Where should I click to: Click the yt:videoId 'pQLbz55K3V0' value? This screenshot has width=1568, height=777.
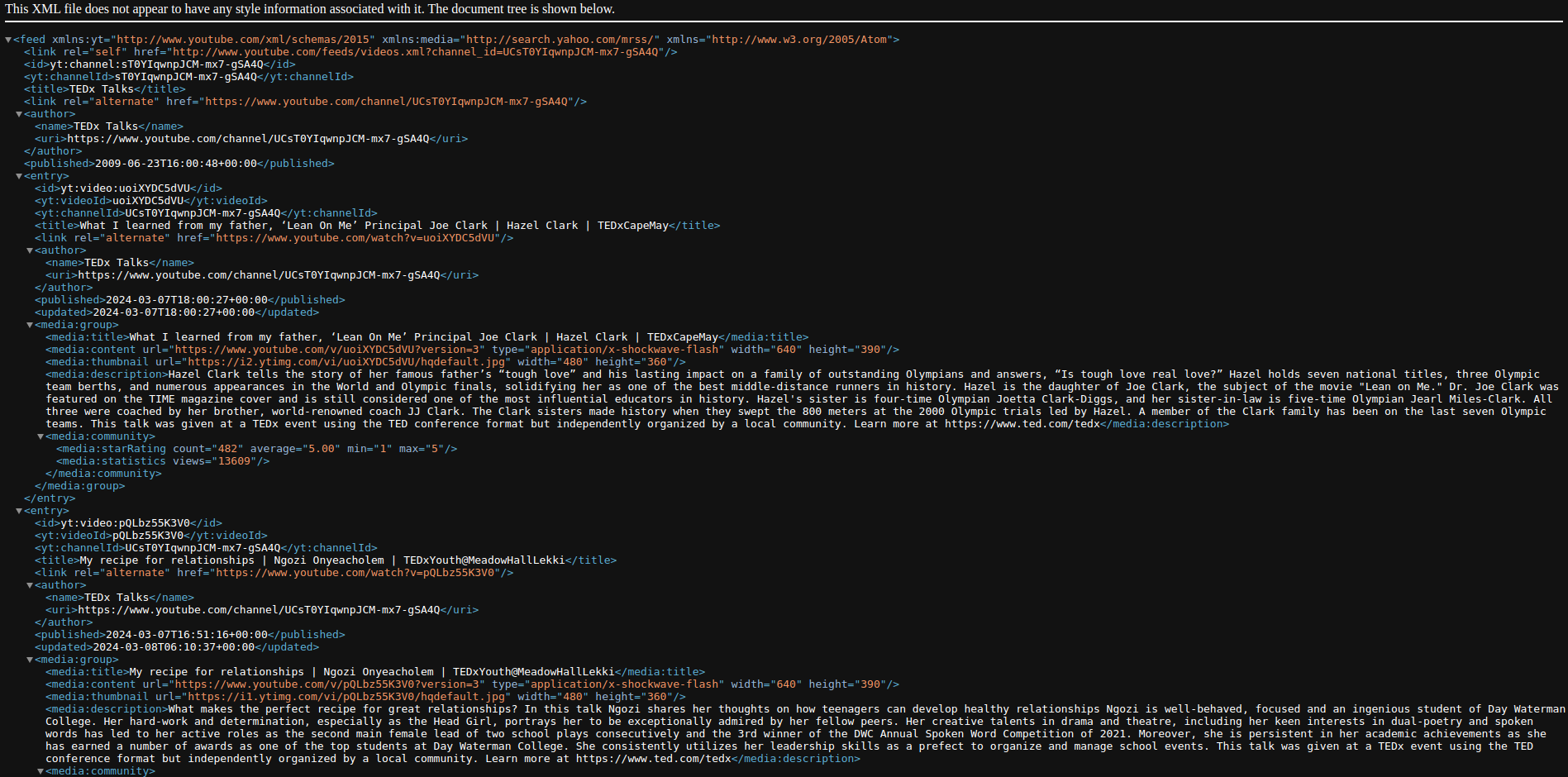[x=148, y=536]
